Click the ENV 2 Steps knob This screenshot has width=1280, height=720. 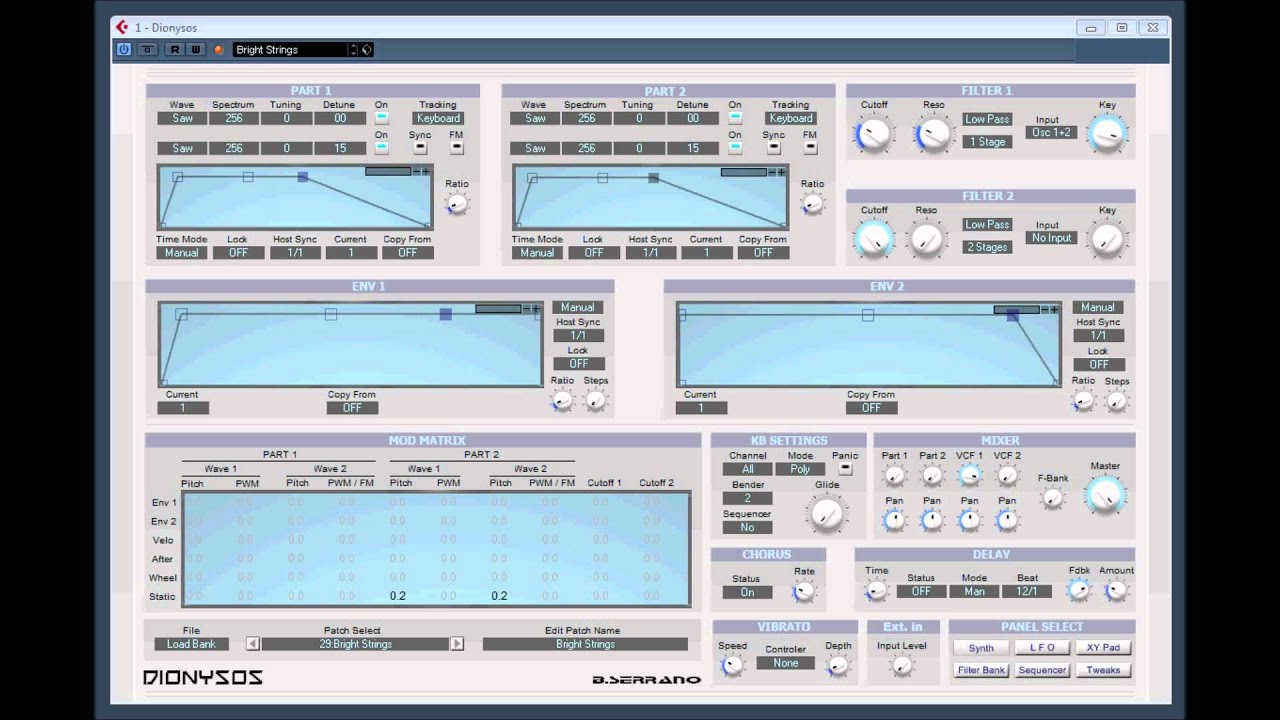click(1117, 401)
